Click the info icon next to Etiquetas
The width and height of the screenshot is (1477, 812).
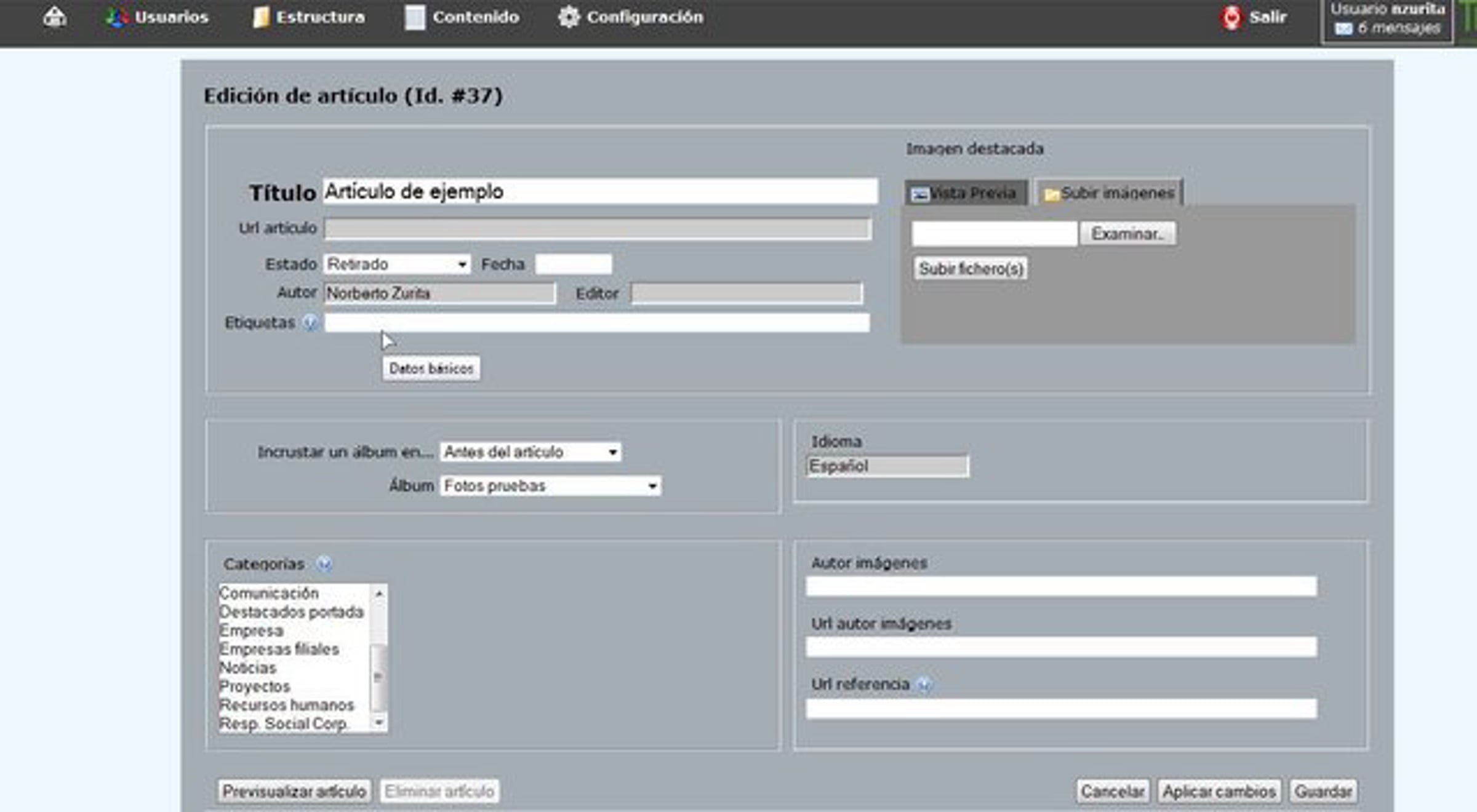tap(310, 322)
